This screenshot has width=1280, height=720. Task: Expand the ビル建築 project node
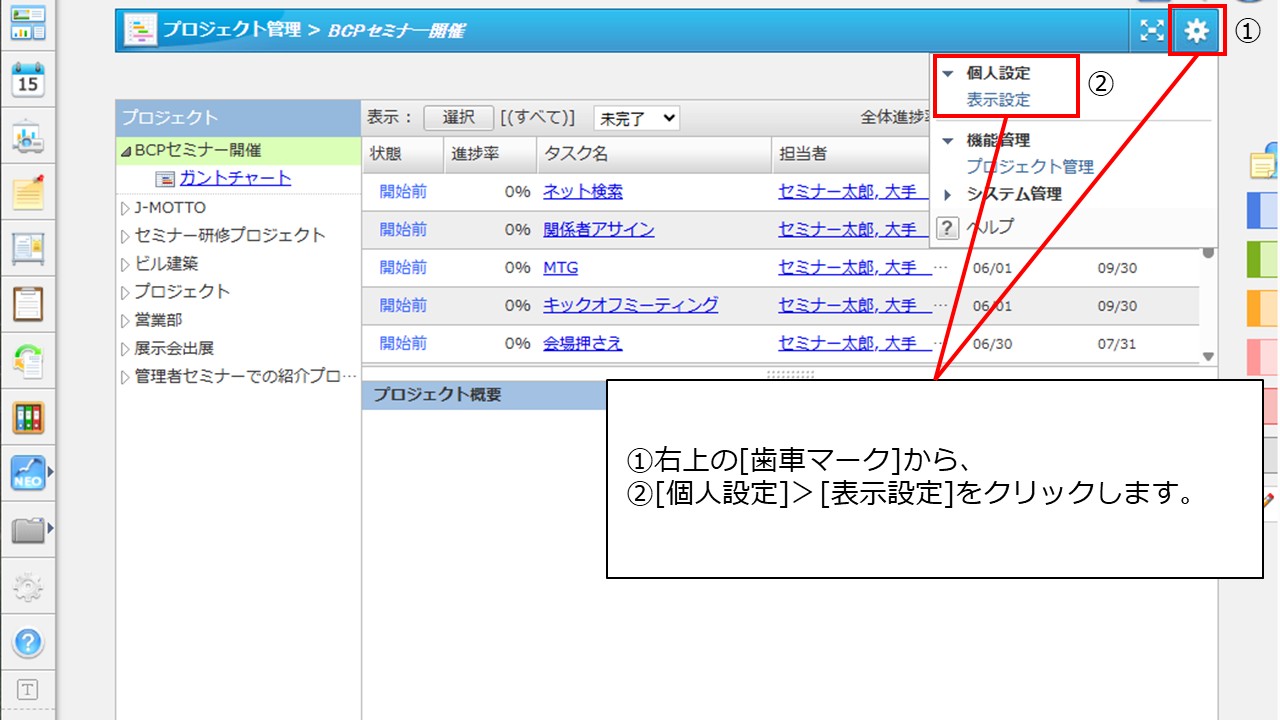pos(125,264)
